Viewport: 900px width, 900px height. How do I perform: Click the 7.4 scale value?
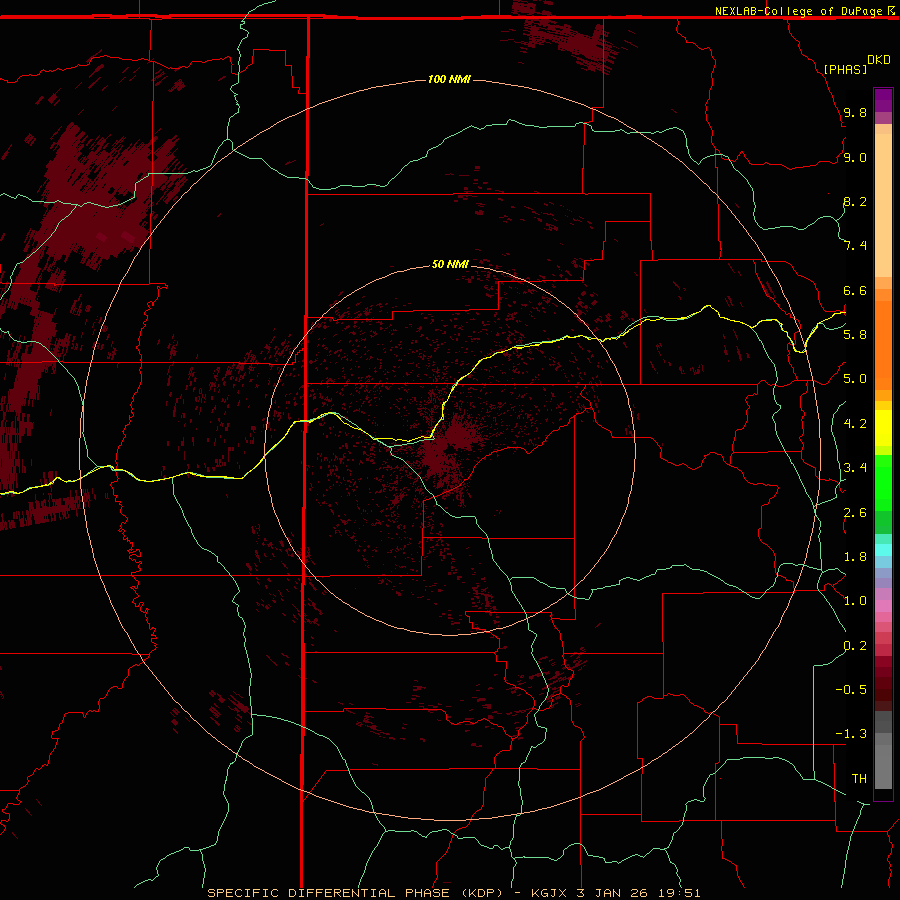pos(855,246)
